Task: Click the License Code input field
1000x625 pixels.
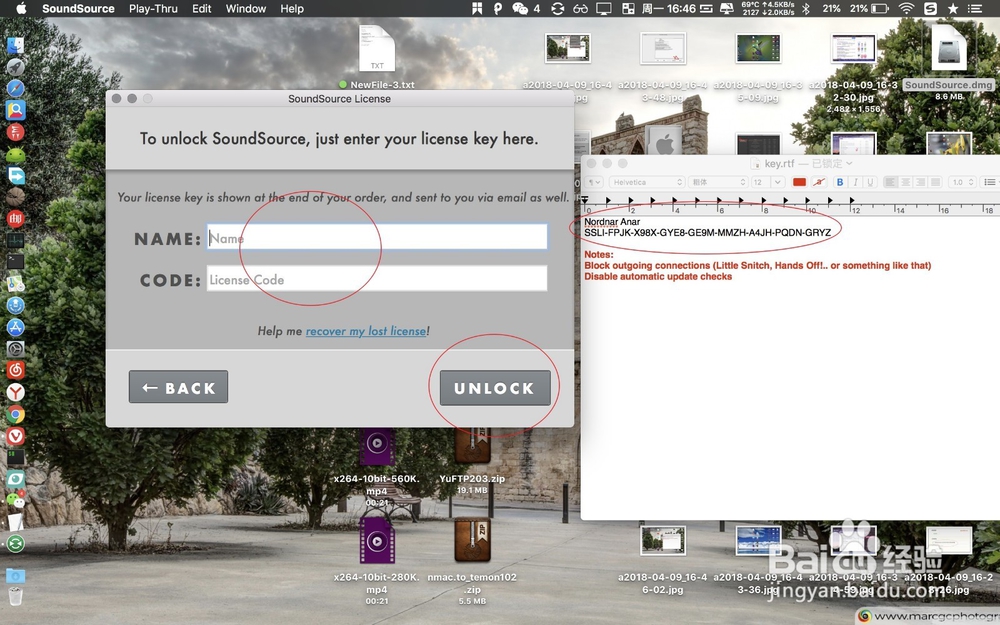Action: click(377, 279)
